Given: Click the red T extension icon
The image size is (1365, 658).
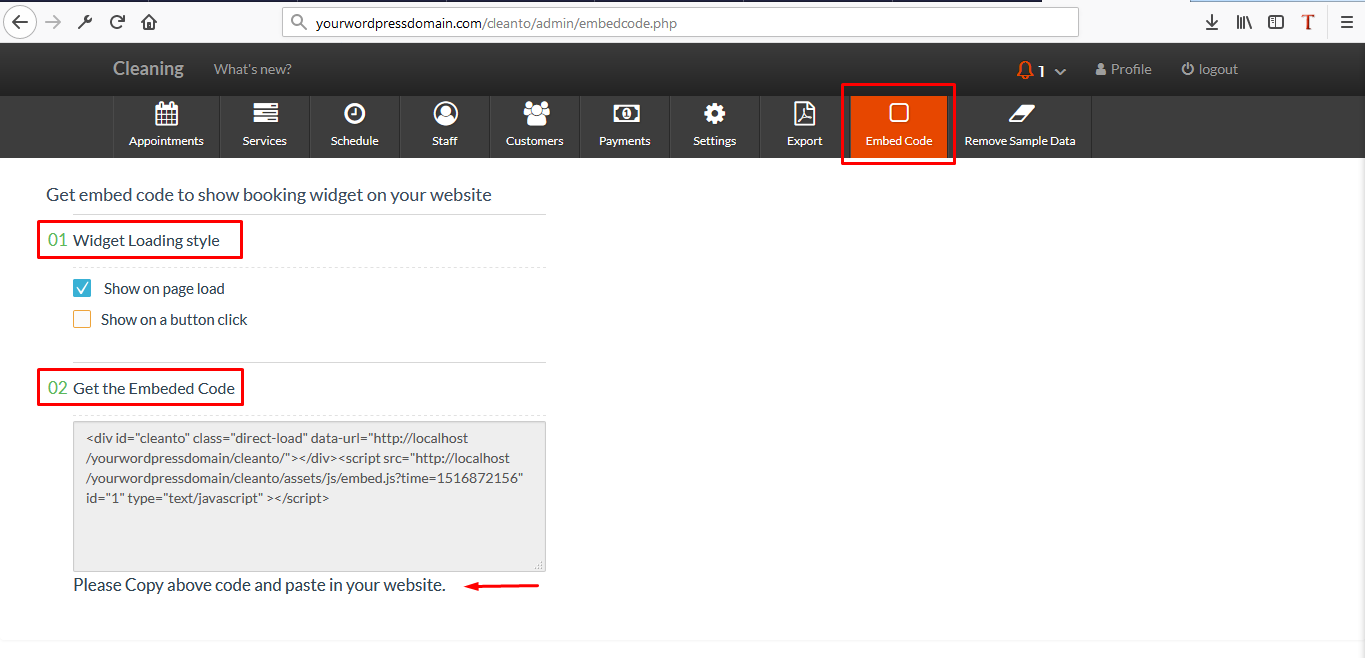Looking at the screenshot, I should coord(1308,21).
